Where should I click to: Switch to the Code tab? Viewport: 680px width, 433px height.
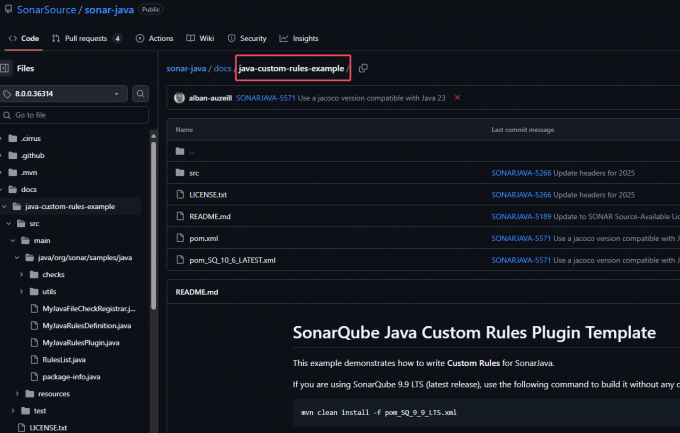coord(24,38)
